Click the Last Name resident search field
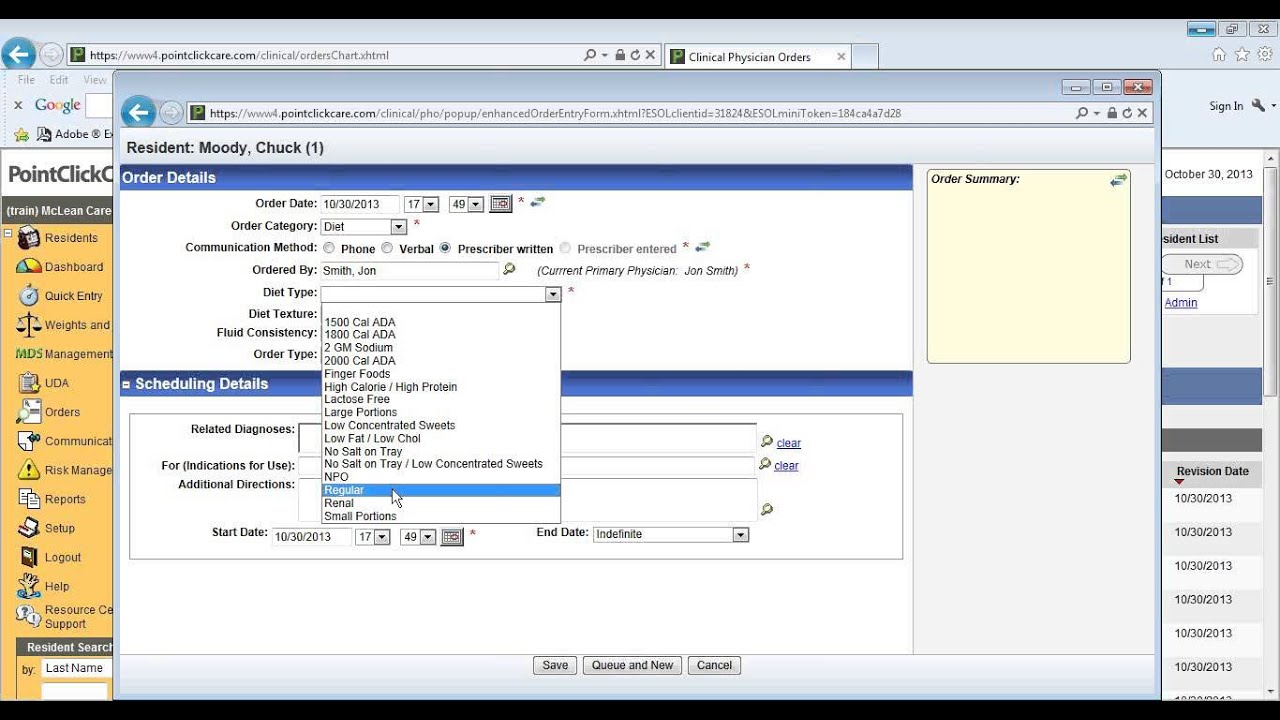This screenshot has width=1280, height=720. [x=75, y=667]
